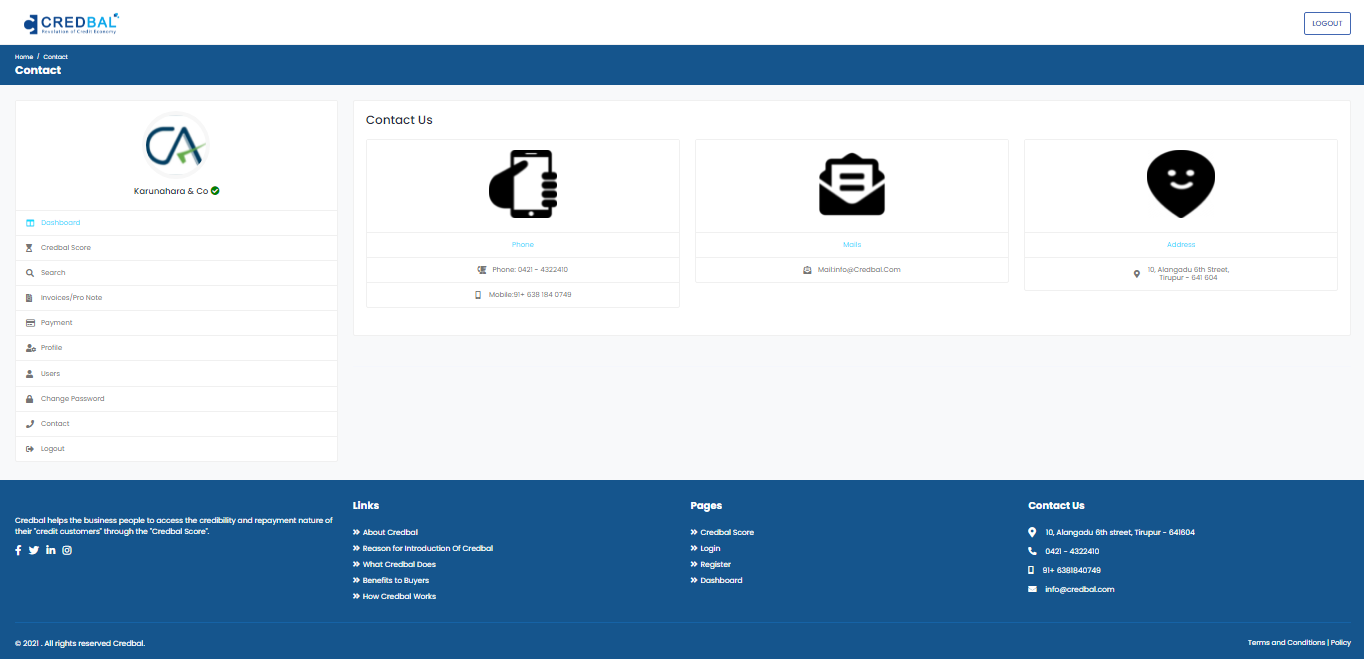Click the mobile icon beside Mobile:91+ number
This screenshot has height=659, width=1364.
(x=478, y=295)
